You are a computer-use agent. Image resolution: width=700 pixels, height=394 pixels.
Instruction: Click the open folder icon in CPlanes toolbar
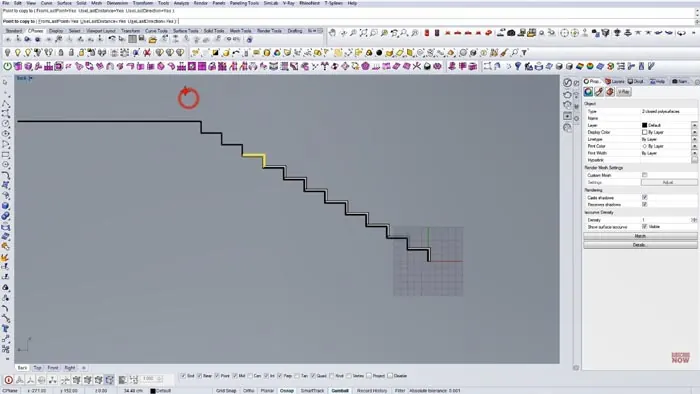[x=153, y=39]
